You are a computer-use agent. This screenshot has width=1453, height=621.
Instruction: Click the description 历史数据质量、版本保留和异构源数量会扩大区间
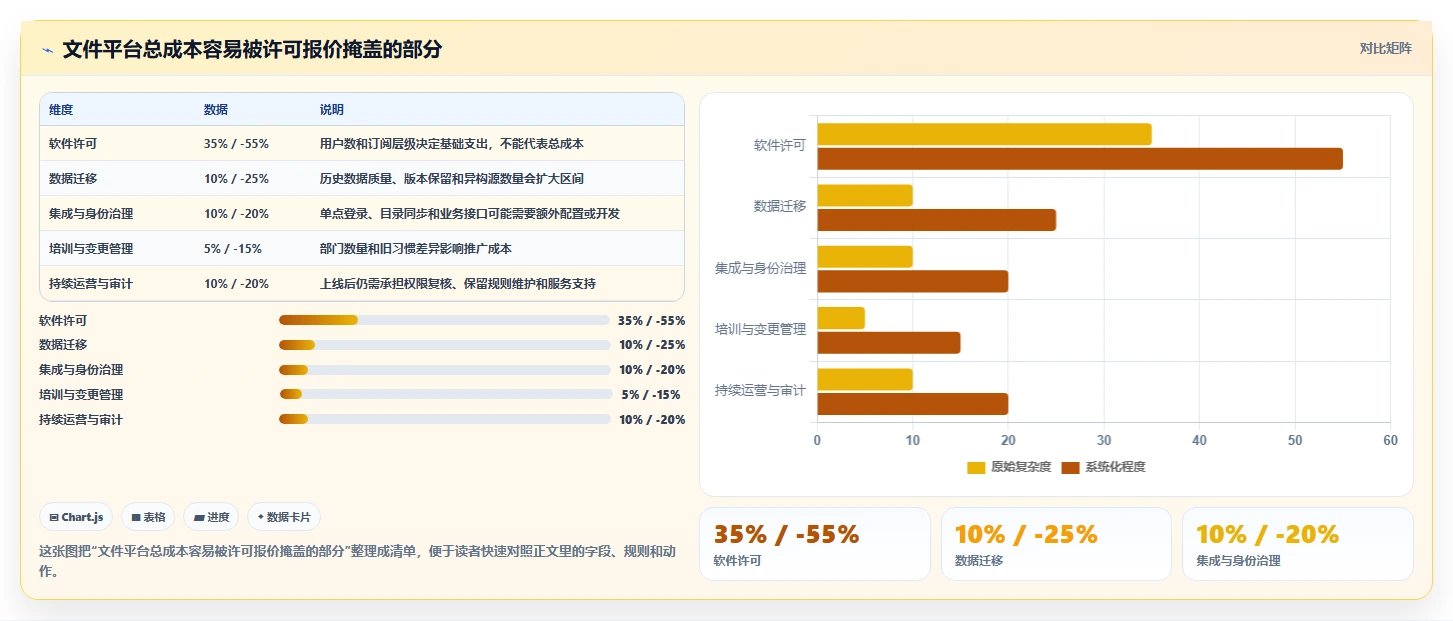[452, 179]
